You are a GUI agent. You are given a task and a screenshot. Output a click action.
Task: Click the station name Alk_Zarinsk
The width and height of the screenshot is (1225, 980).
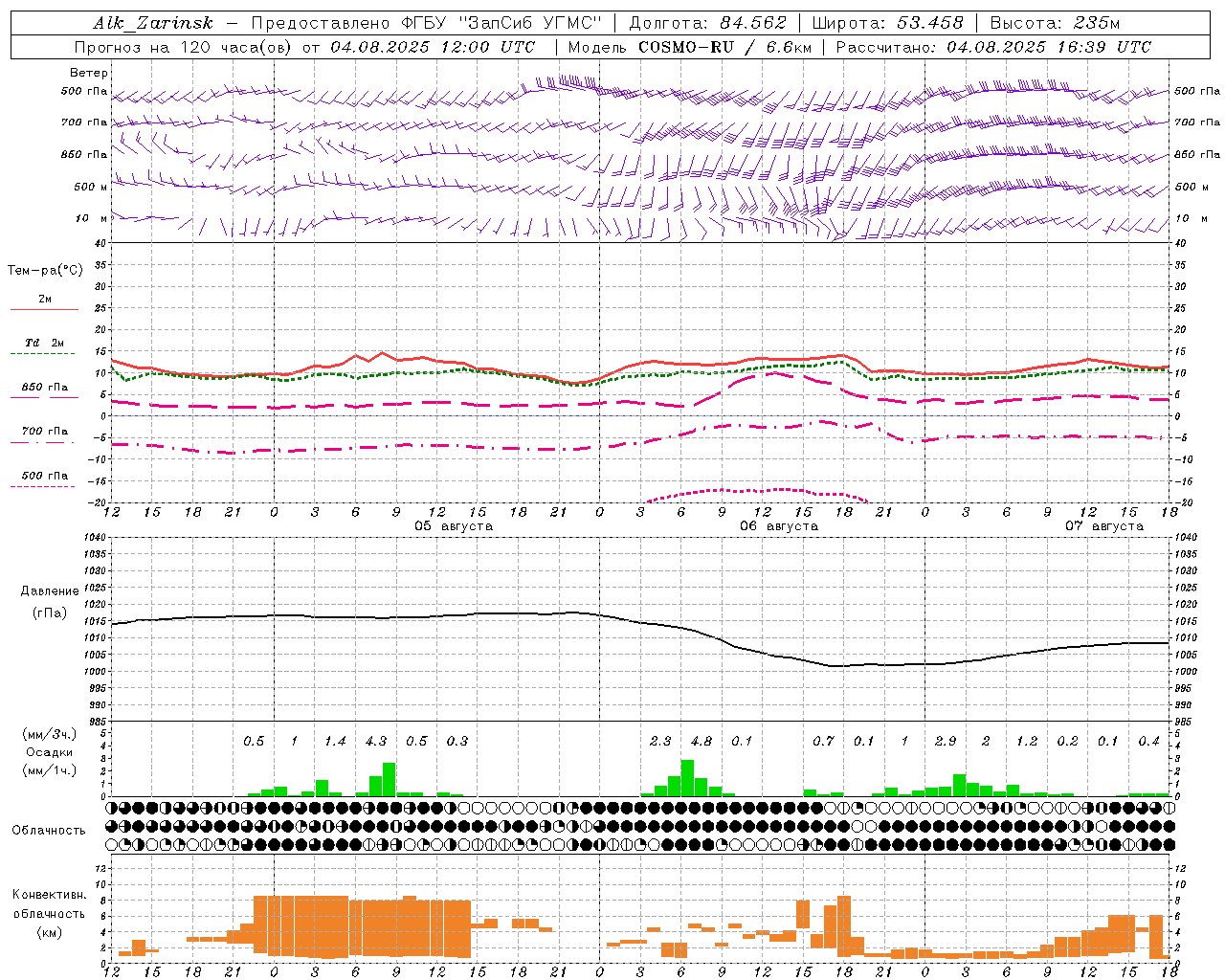click(152, 23)
